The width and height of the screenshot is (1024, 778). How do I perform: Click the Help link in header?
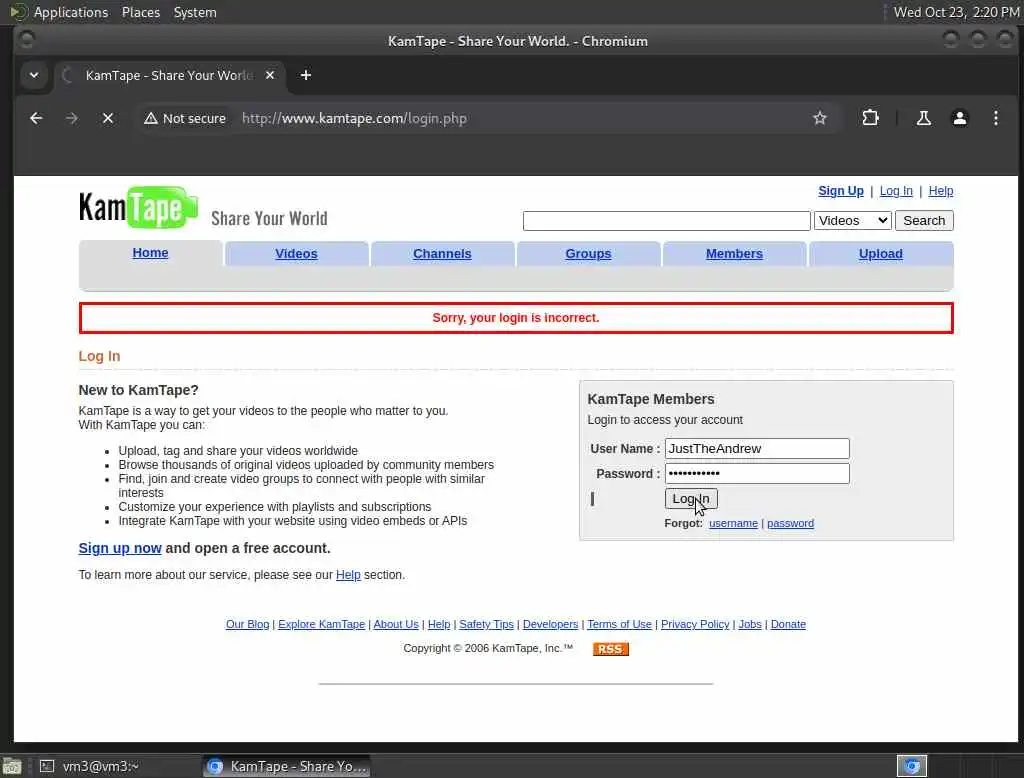click(x=940, y=191)
